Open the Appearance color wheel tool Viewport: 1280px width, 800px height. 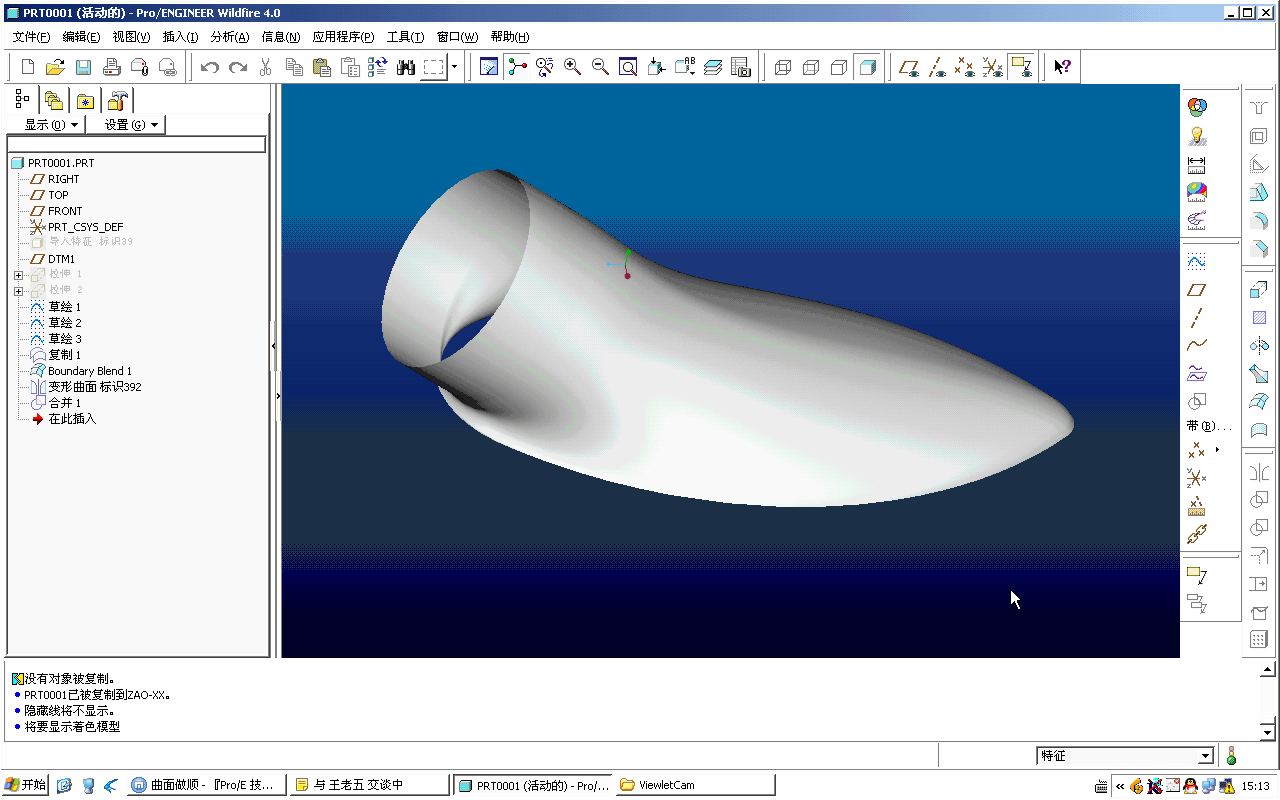[x=1197, y=107]
